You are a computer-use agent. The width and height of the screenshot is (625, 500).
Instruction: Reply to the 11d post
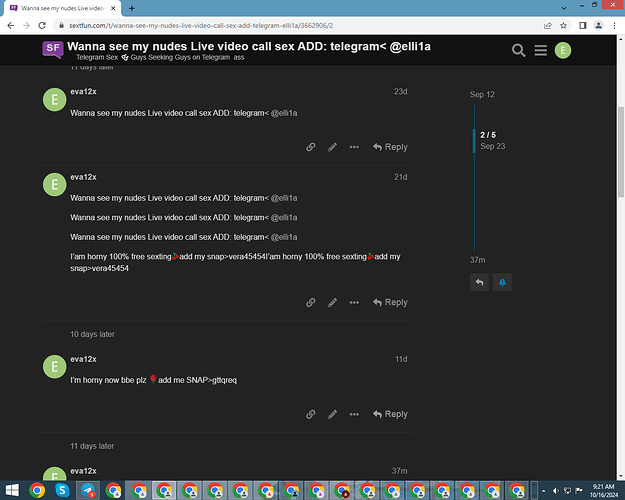[390, 414]
